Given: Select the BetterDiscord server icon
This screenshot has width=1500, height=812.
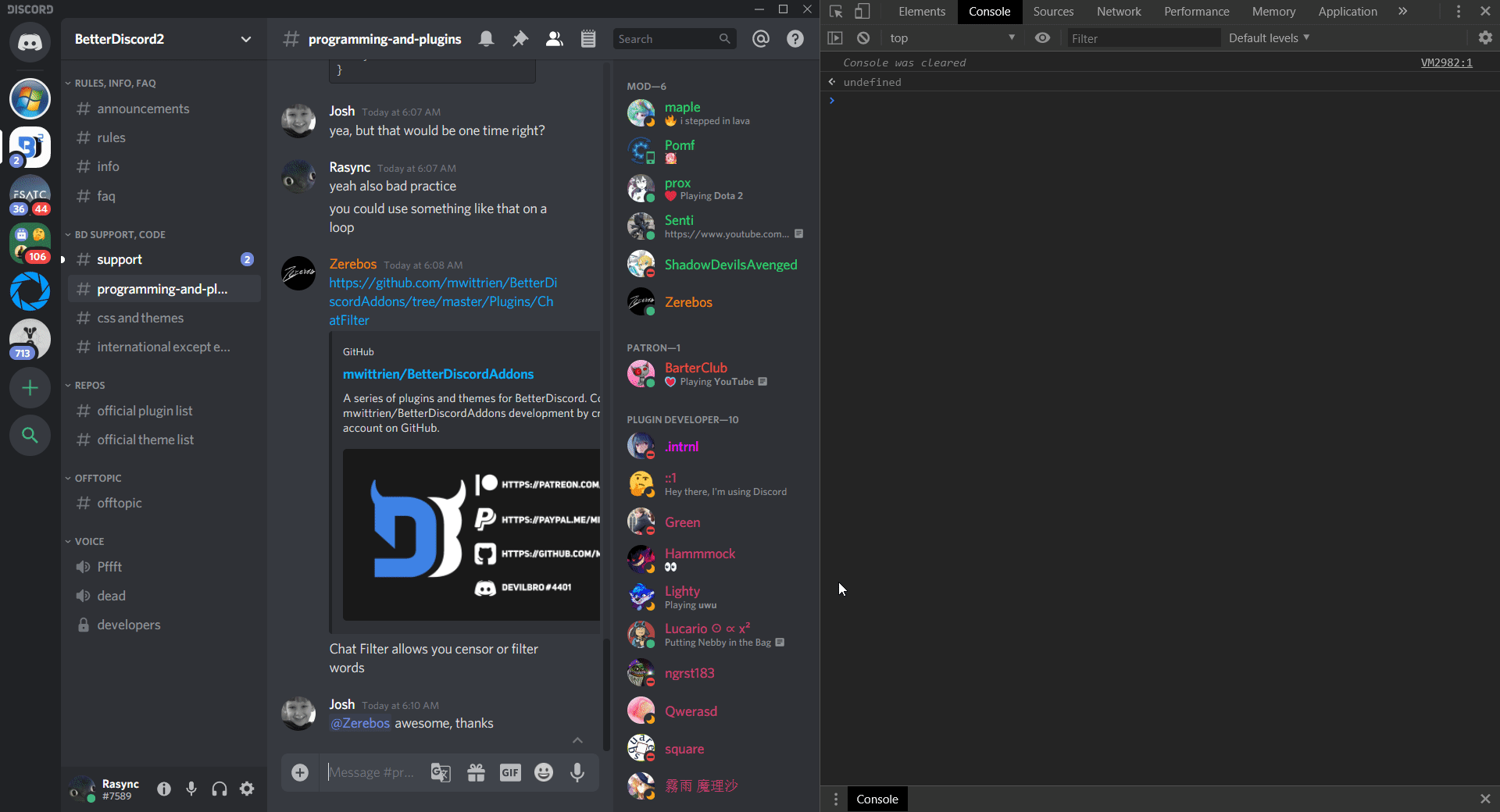Looking at the screenshot, I should (30, 147).
